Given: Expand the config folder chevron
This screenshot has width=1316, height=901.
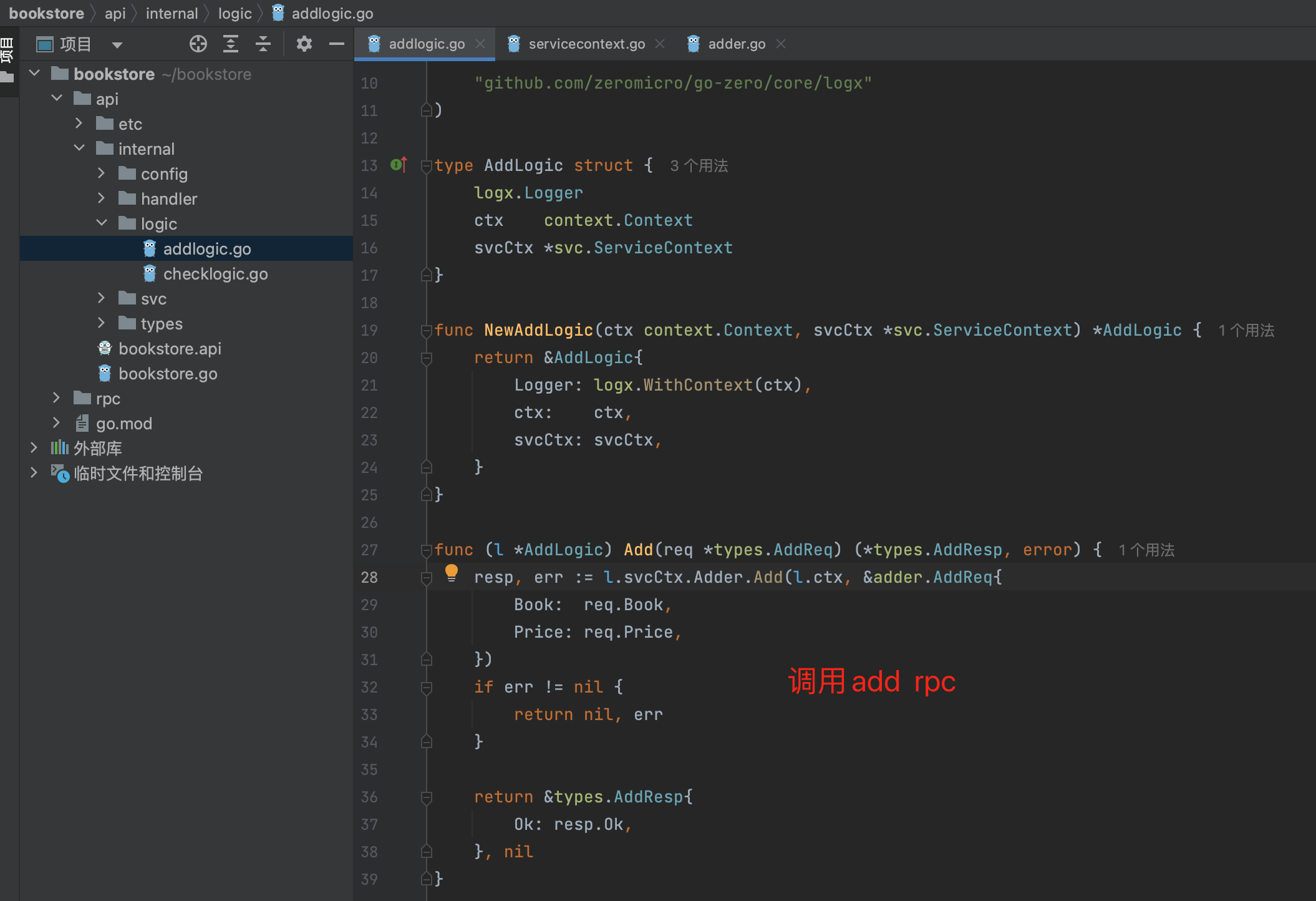Looking at the screenshot, I should 102,173.
